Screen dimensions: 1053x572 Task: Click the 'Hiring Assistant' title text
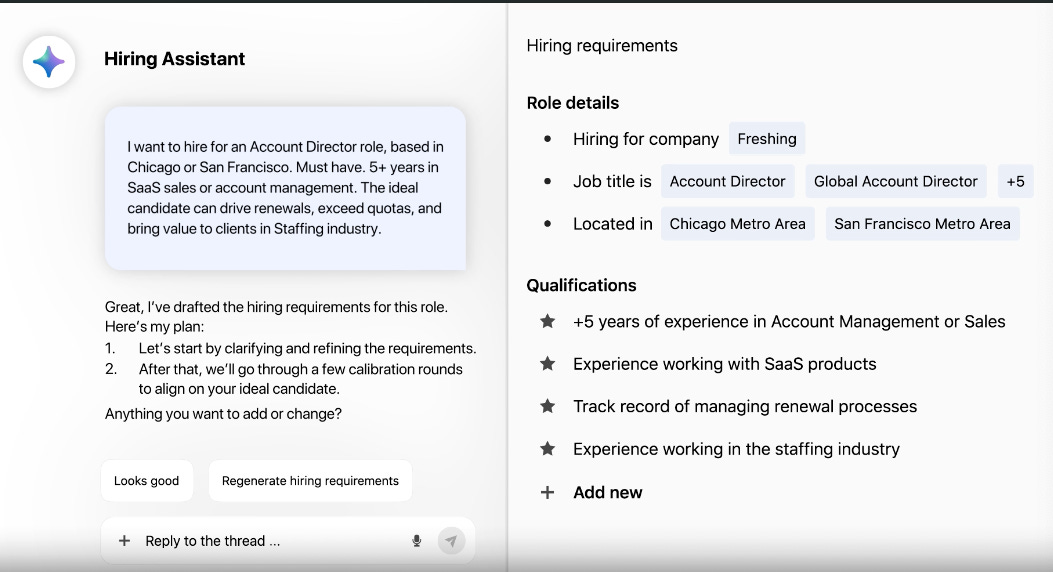tap(175, 59)
